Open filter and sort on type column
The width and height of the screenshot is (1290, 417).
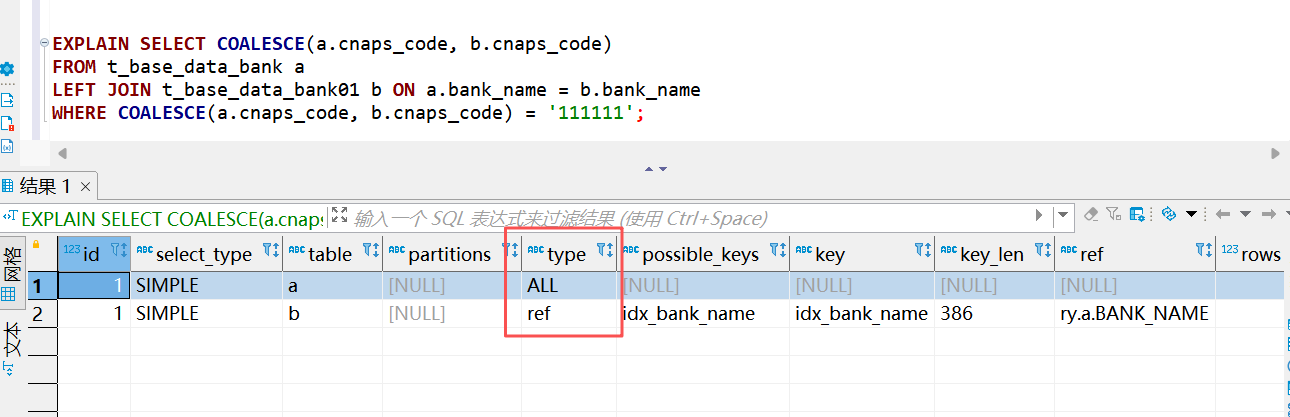[604, 252]
